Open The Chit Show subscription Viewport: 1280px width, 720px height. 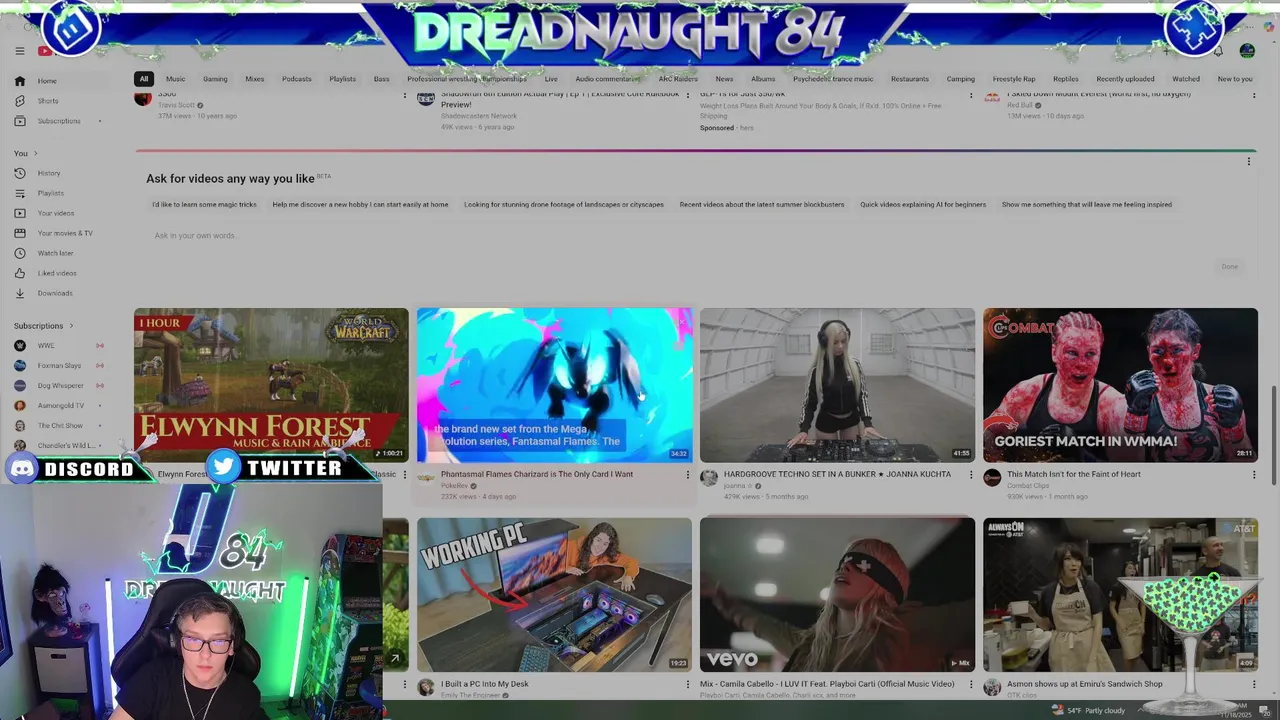tap(58, 426)
